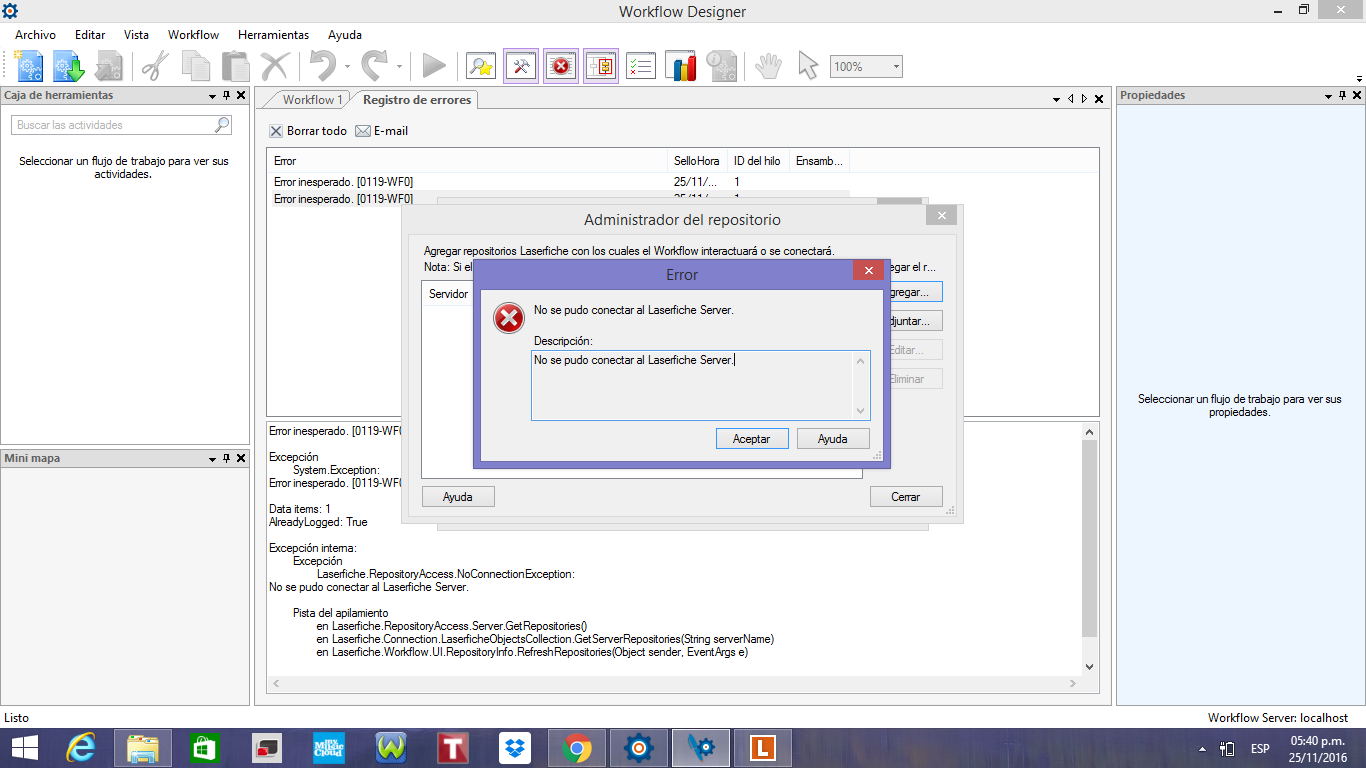
Task: Click the greyed info gear icon
Action: tap(721, 66)
